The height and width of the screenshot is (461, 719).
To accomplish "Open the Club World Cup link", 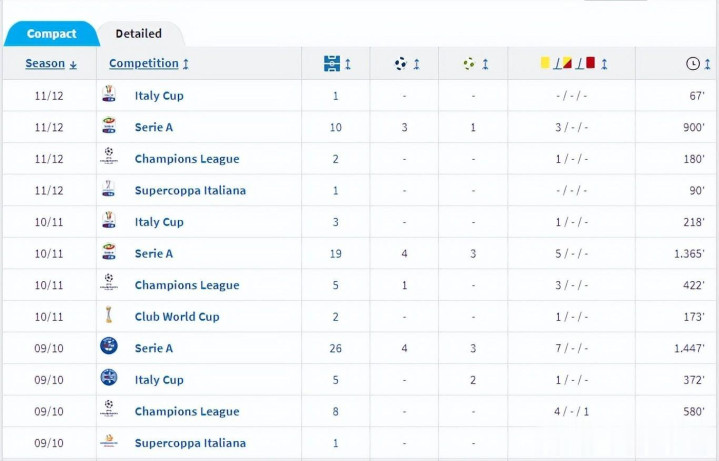I will coord(177,317).
